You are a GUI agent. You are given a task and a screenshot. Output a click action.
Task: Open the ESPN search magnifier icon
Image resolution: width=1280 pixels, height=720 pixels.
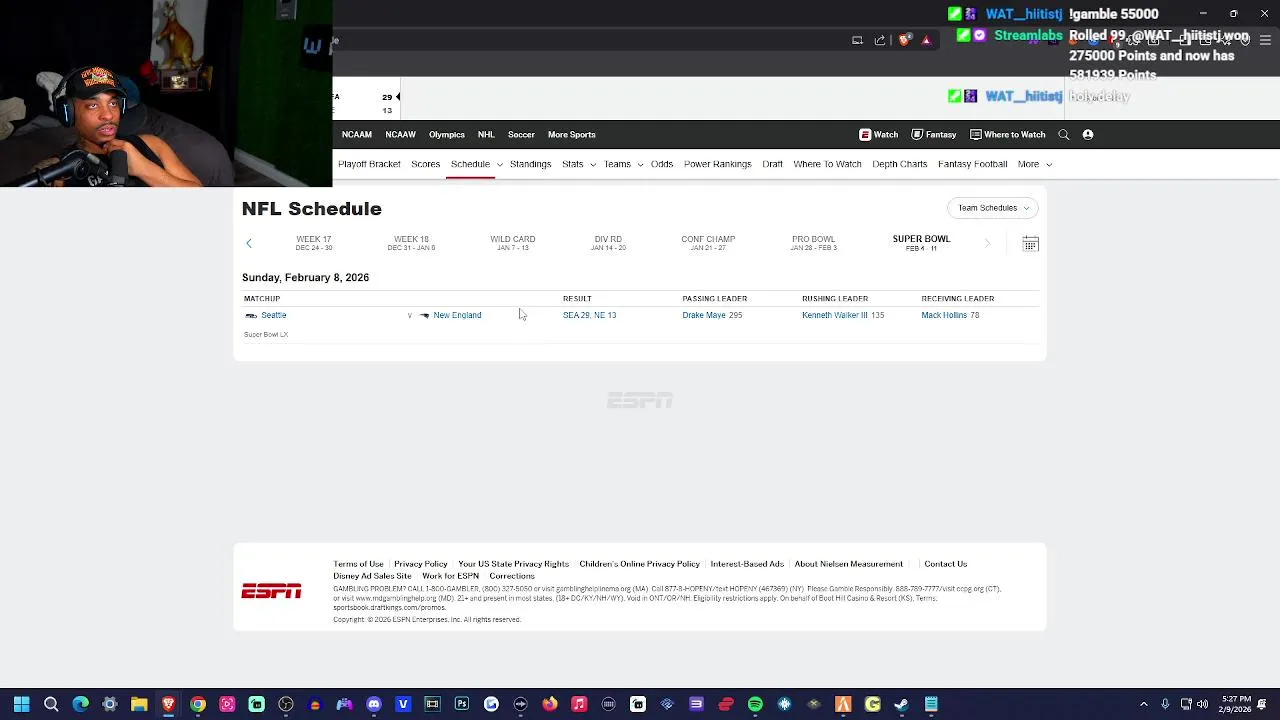click(1064, 135)
